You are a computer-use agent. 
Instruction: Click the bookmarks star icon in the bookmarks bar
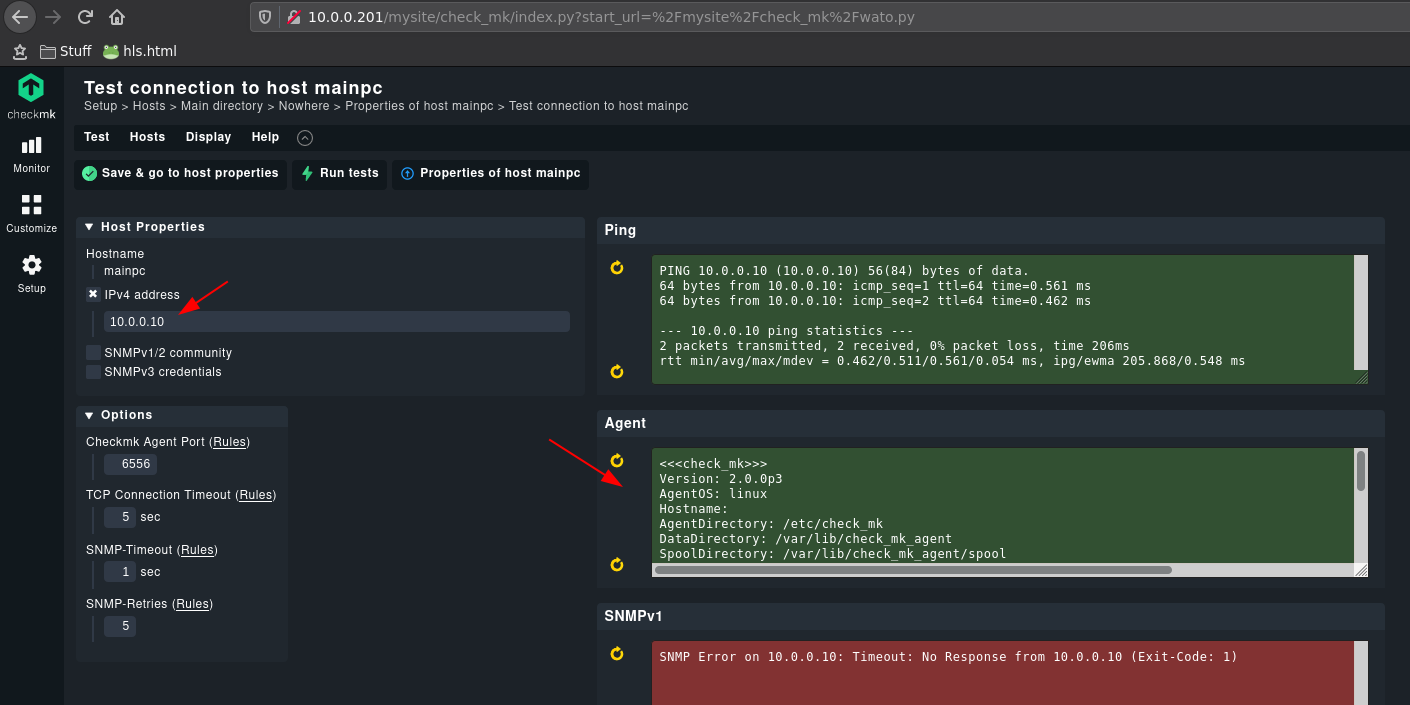19,51
